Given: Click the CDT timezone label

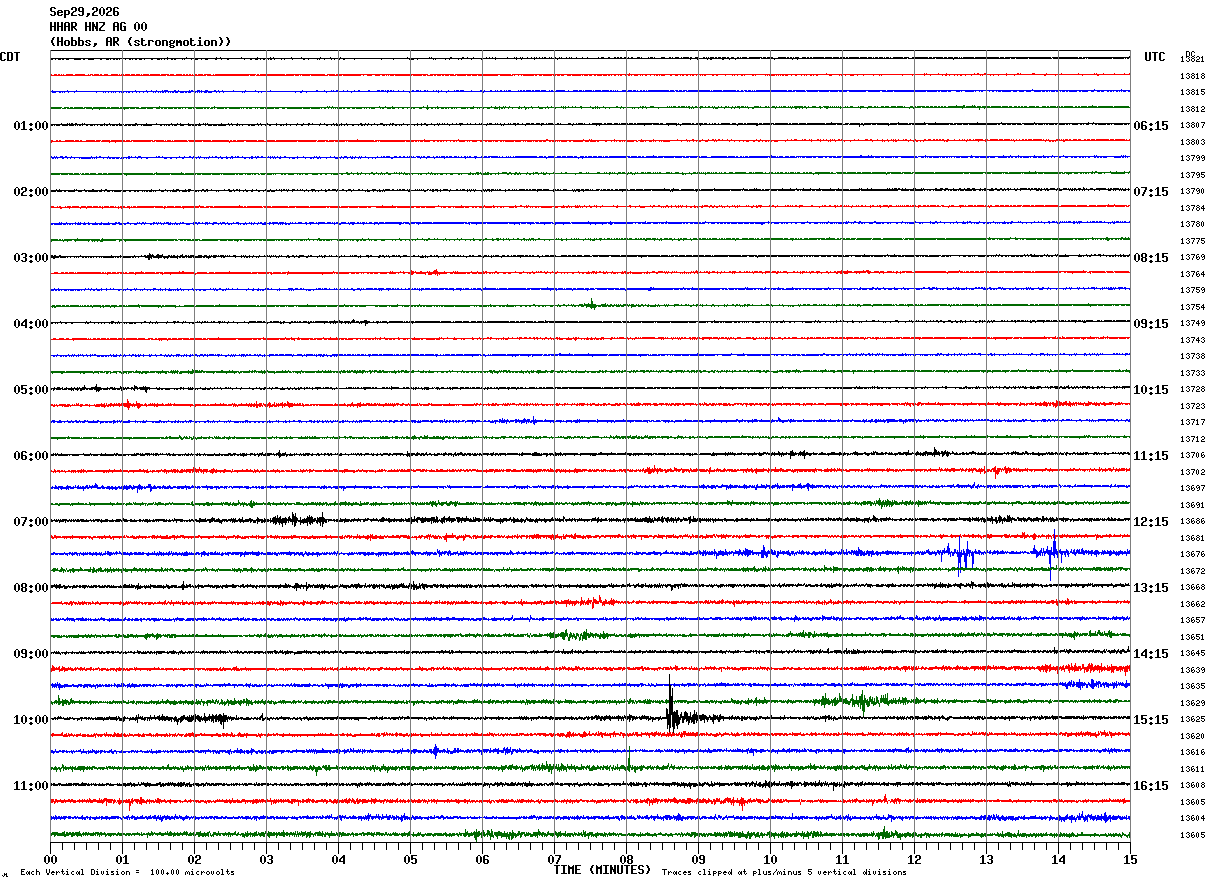Looking at the screenshot, I should click(x=10, y=57).
